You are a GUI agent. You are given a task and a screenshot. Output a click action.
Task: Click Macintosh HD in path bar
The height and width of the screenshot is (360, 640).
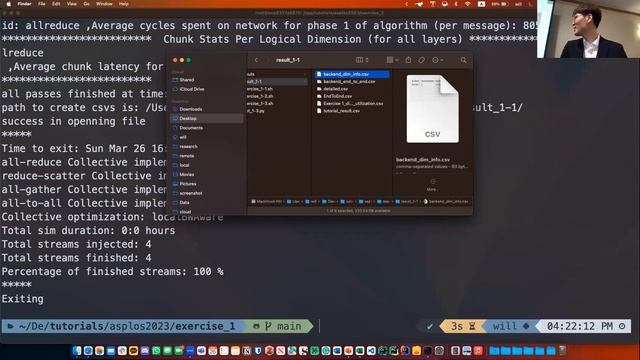point(267,202)
